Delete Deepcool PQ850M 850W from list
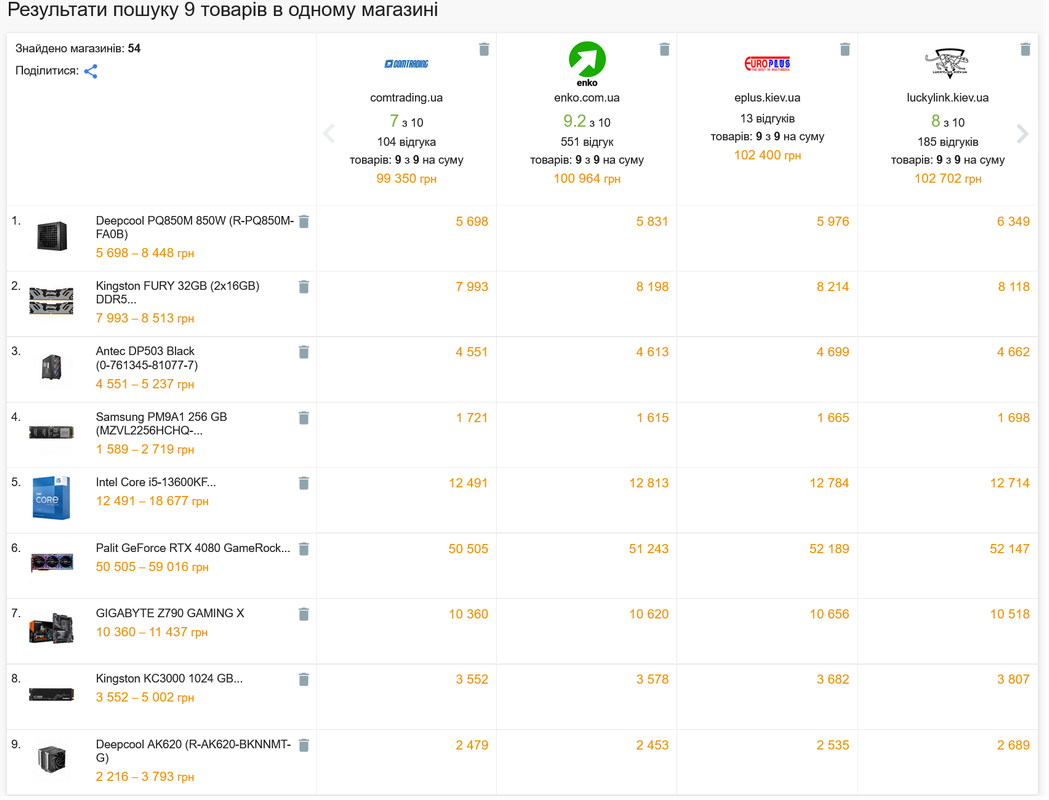 click(304, 223)
